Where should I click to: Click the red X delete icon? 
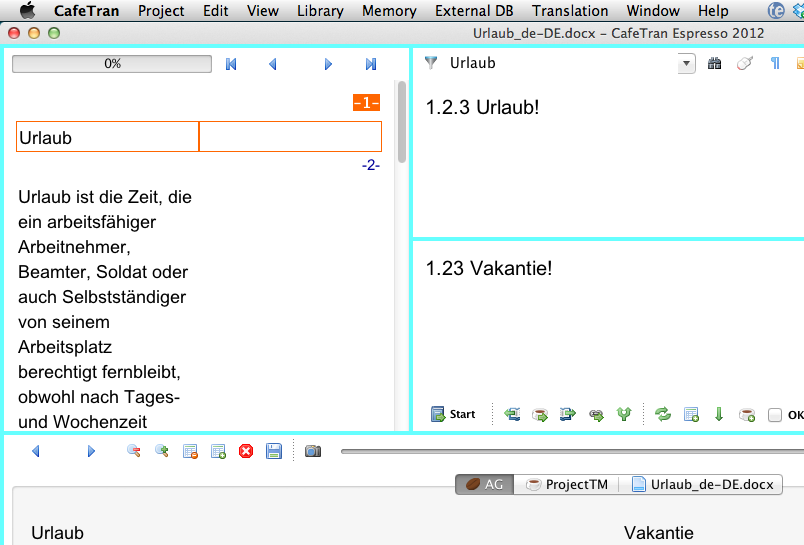click(246, 452)
